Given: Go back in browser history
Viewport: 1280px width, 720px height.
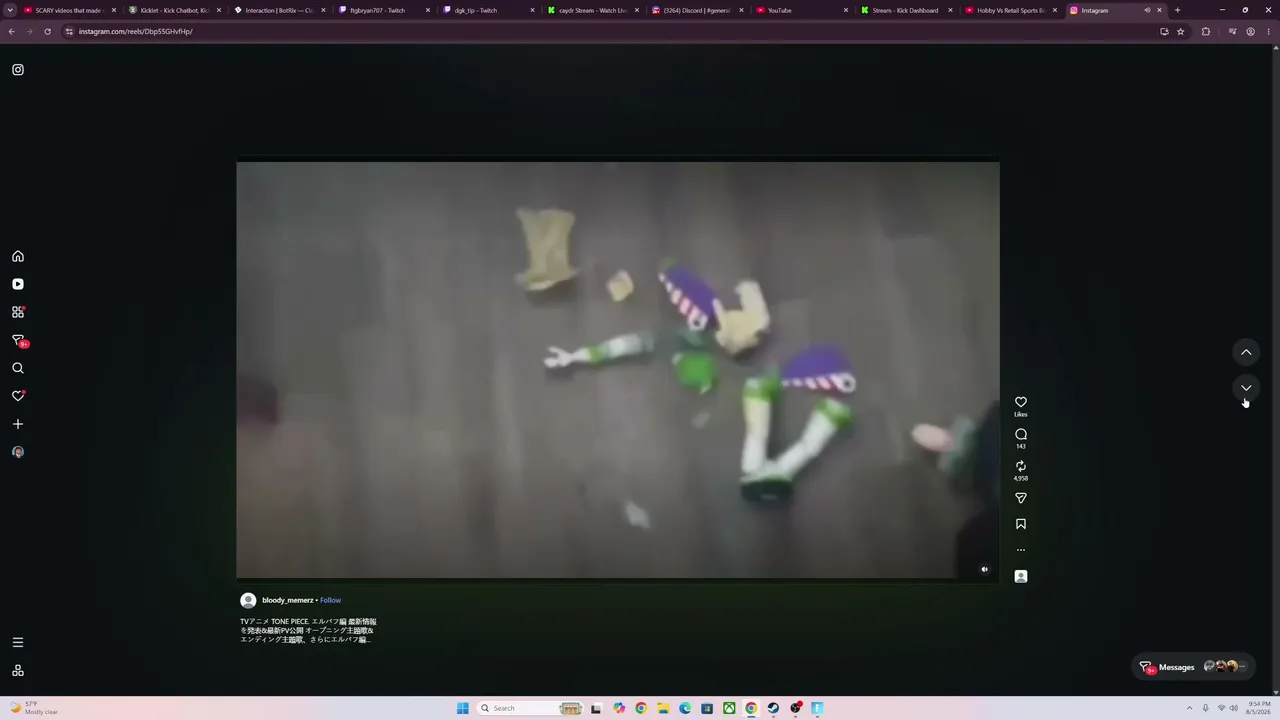Looking at the screenshot, I should point(11,31).
